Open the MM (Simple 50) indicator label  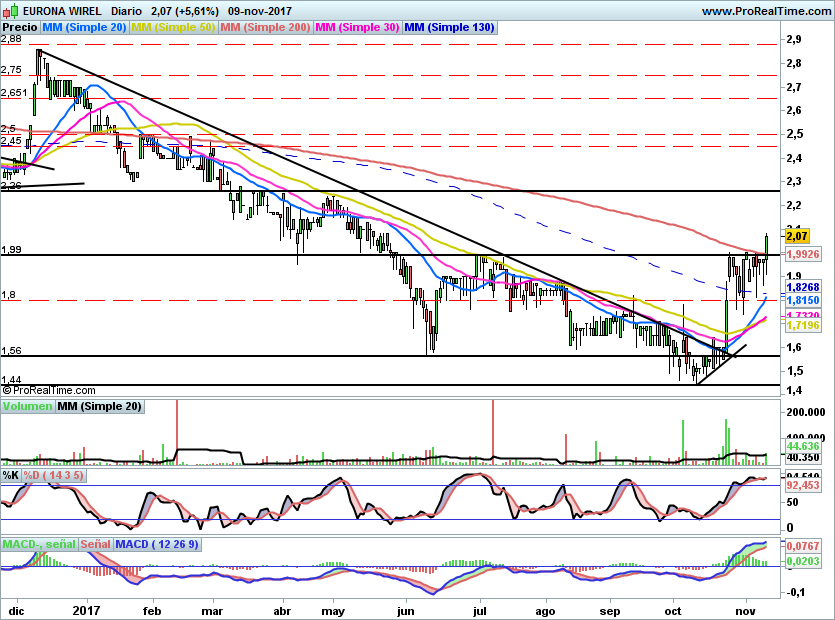[x=173, y=28]
